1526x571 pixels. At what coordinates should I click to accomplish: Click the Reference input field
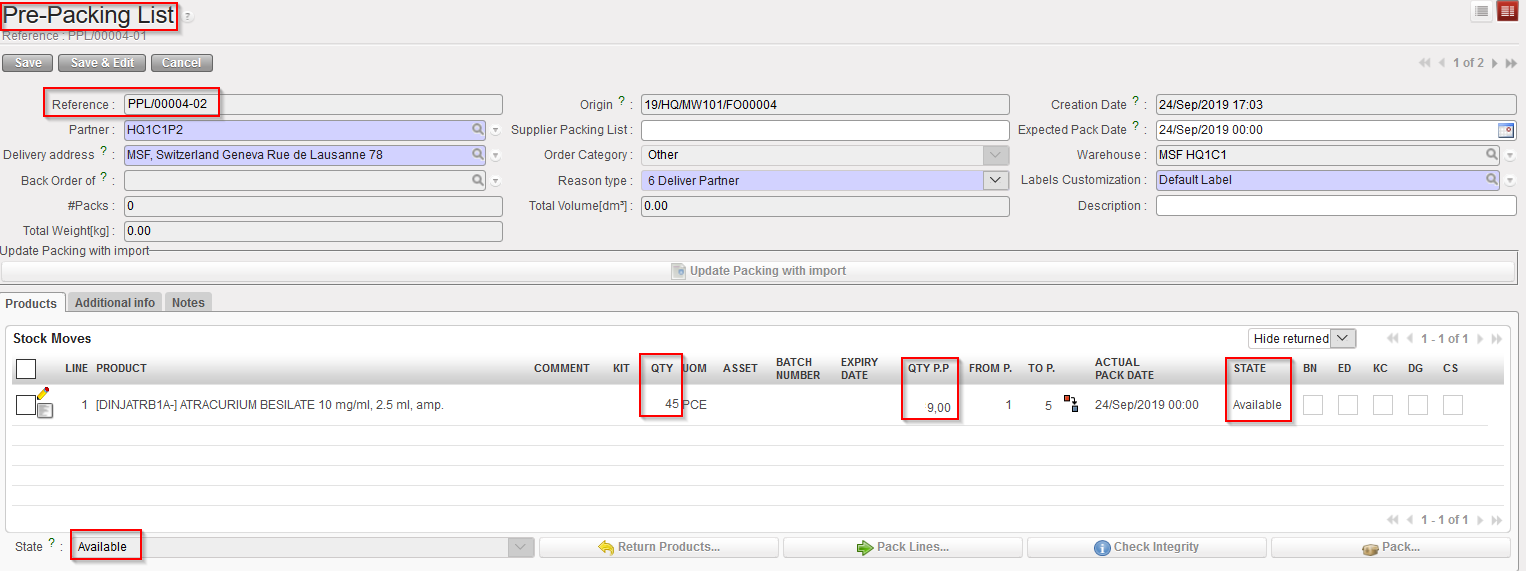[x=313, y=104]
